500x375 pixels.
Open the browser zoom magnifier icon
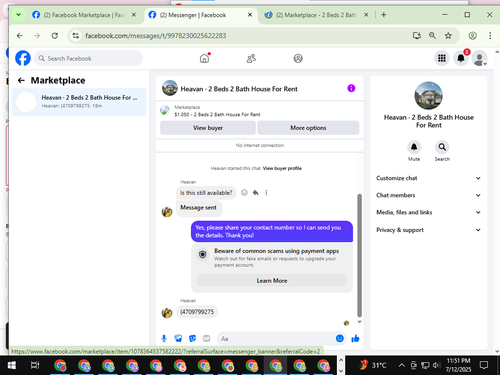[x=432, y=36]
